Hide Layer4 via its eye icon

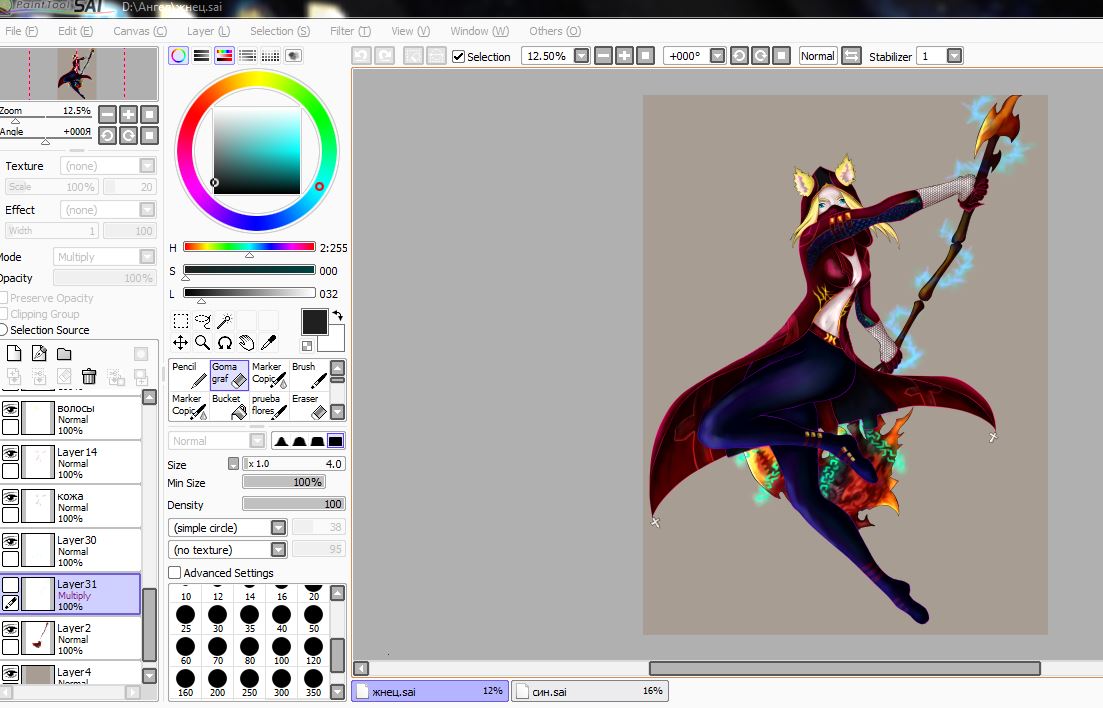(x=10, y=673)
